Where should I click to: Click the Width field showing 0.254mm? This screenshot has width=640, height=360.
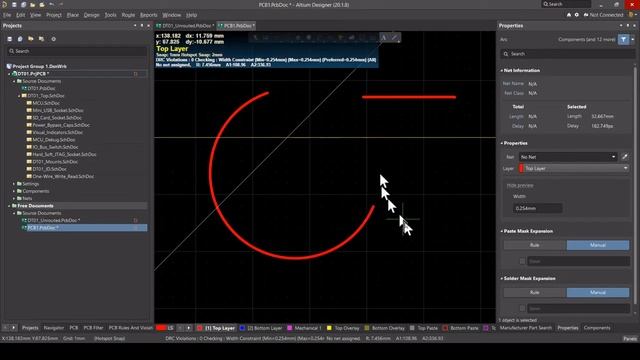[537, 208]
